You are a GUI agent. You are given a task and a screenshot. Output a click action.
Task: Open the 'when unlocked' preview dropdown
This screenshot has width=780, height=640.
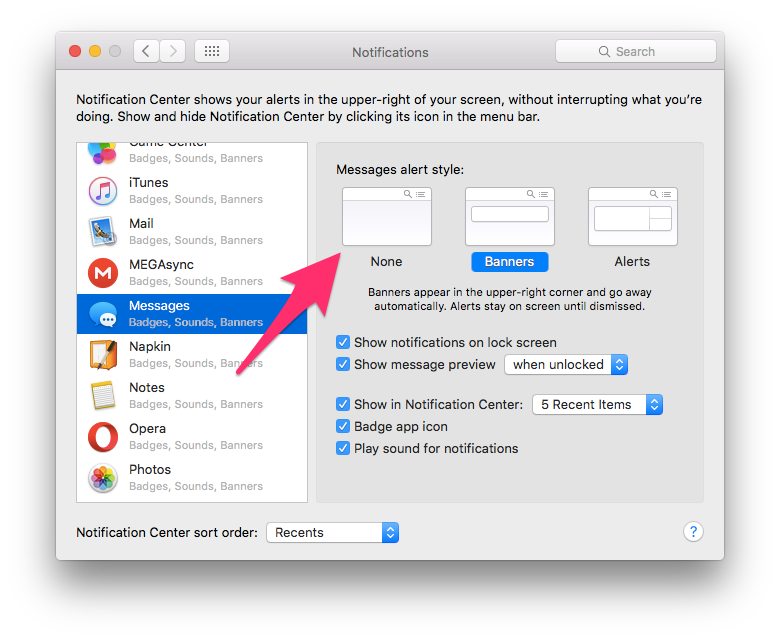point(566,365)
